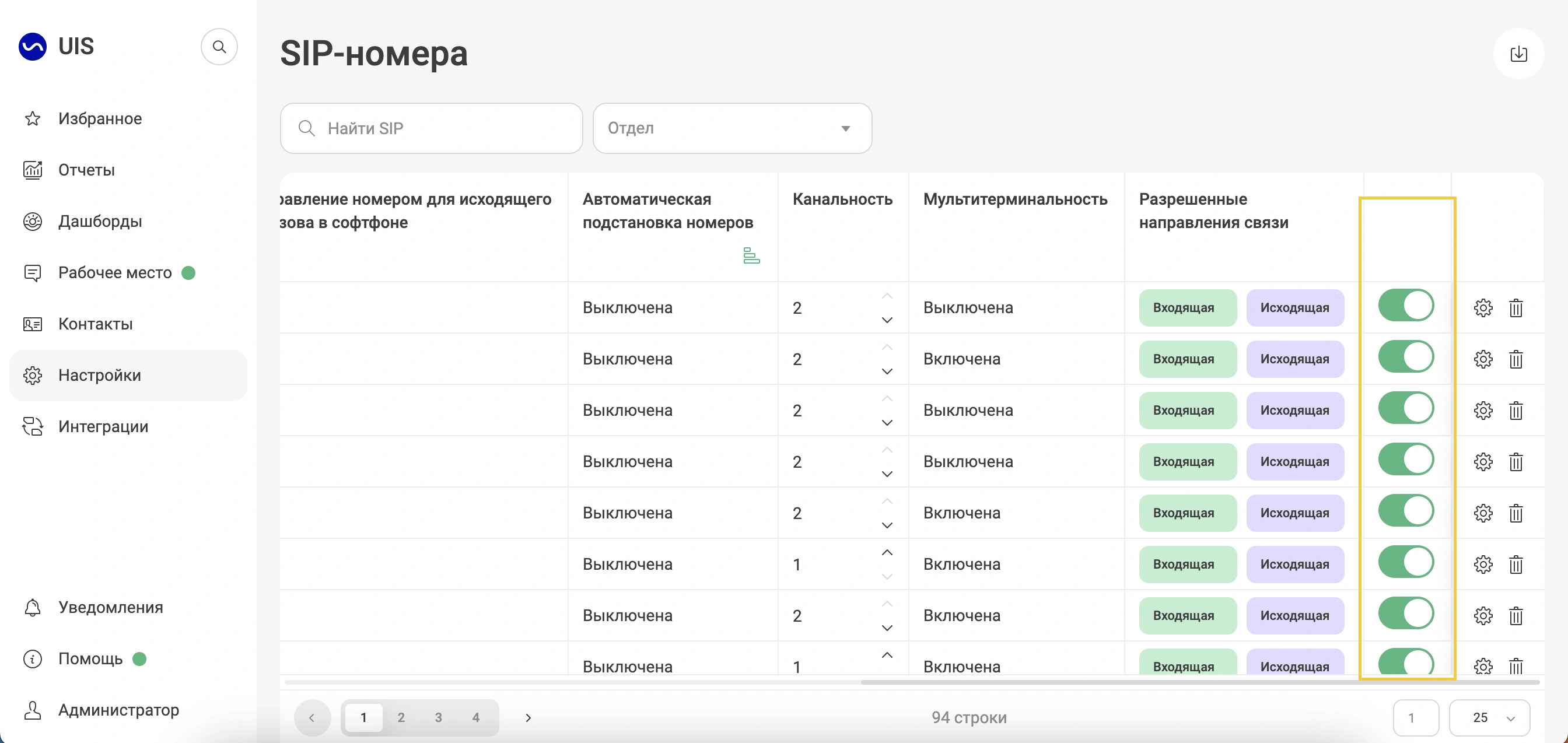Click the column filter icon under Автоматическая подстановка
The height and width of the screenshot is (743, 1568).
751,255
